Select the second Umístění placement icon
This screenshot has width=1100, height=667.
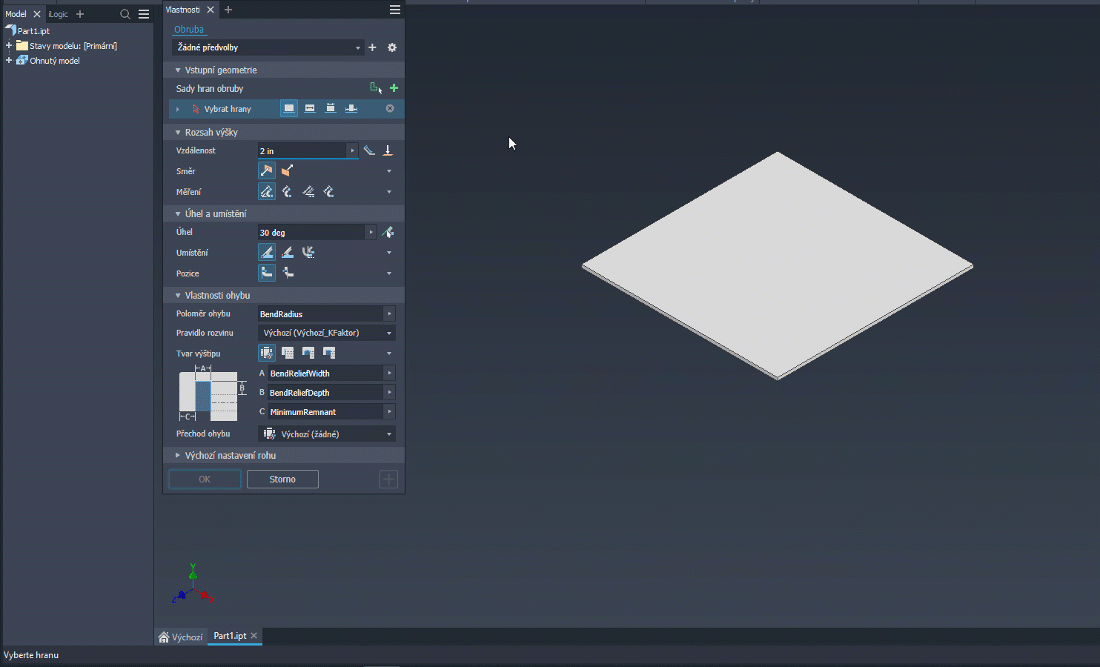(x=287, y=252)
